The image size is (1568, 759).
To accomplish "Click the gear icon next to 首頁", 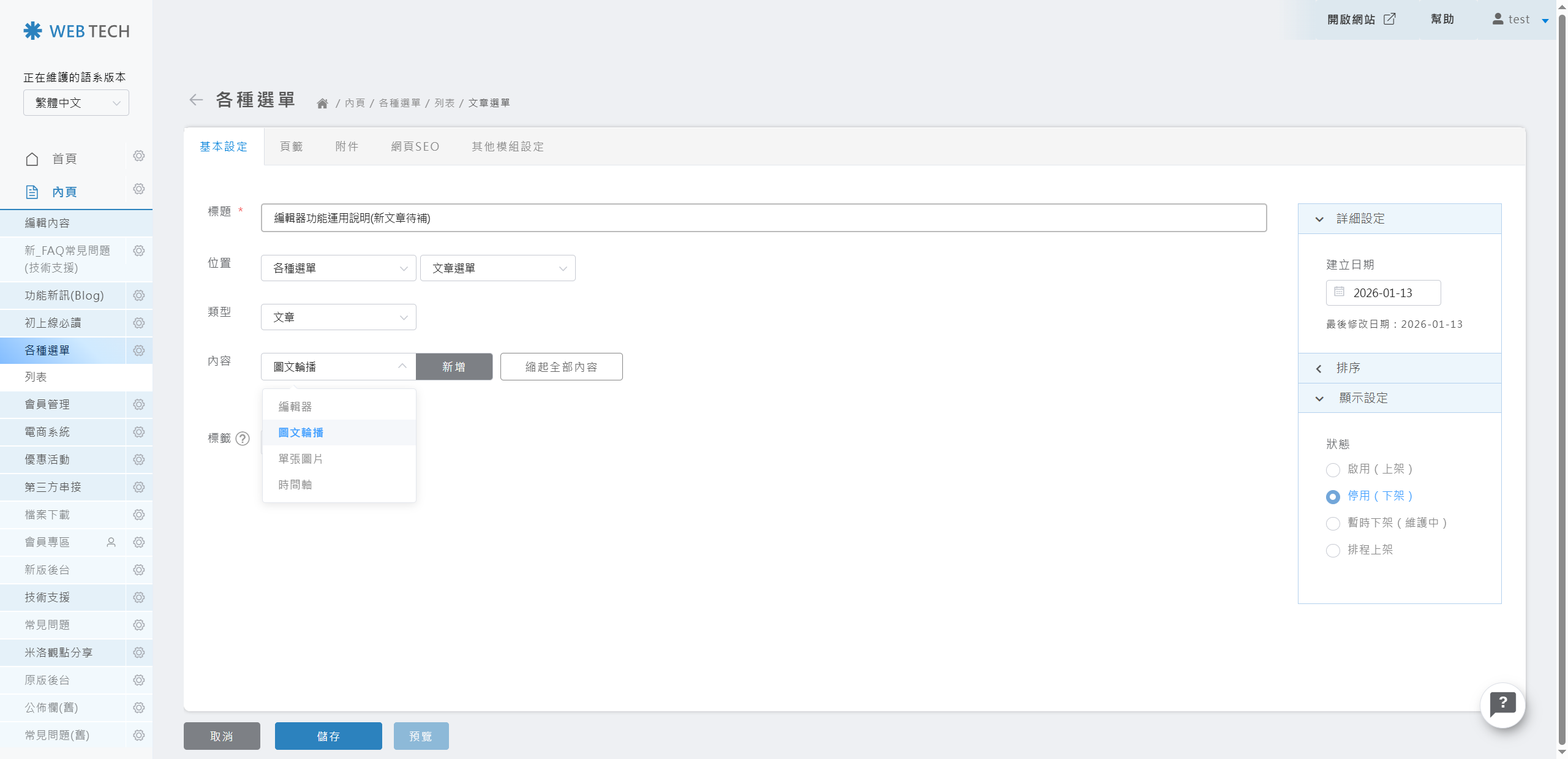I will (139, 156).
